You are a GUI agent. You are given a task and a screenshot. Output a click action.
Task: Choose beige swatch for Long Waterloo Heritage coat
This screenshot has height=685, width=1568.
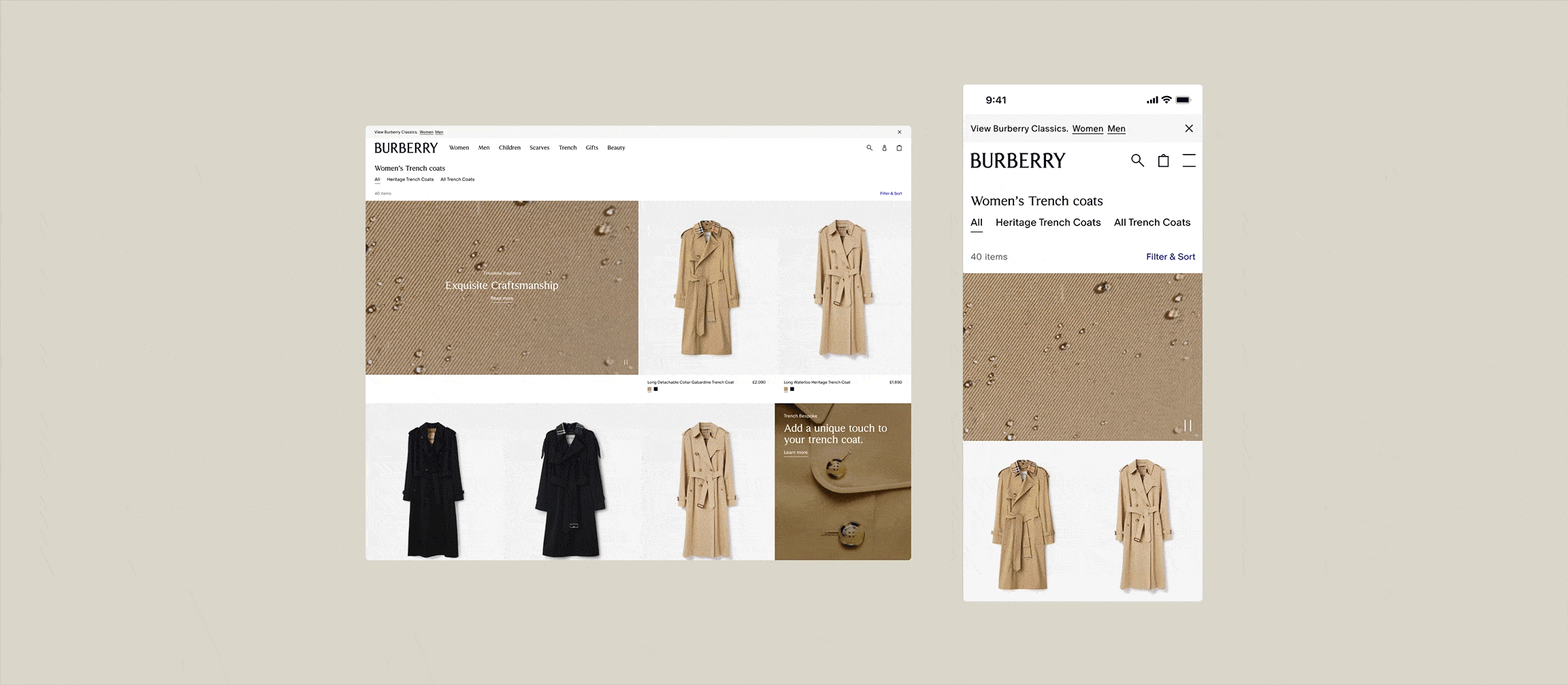click(x=786, y=389)
